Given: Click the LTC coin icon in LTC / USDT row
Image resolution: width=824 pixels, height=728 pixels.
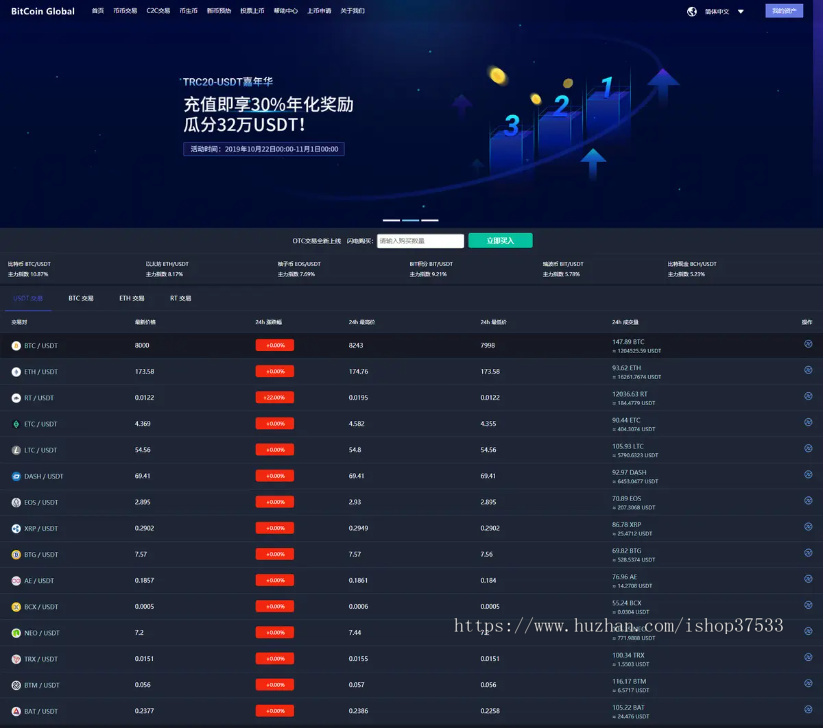Looking at the screenshot, I should click(x=16, y=450).
